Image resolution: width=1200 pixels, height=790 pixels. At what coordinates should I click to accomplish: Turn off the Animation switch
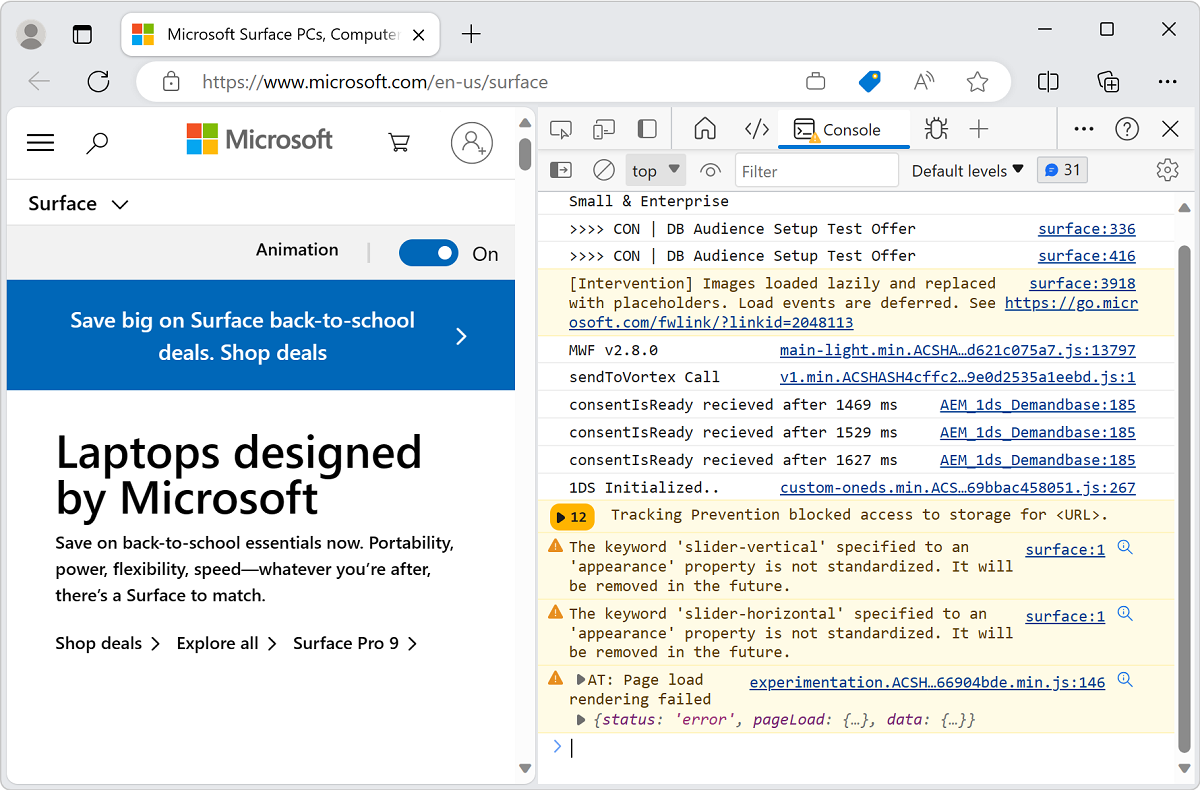coord(429,253)
